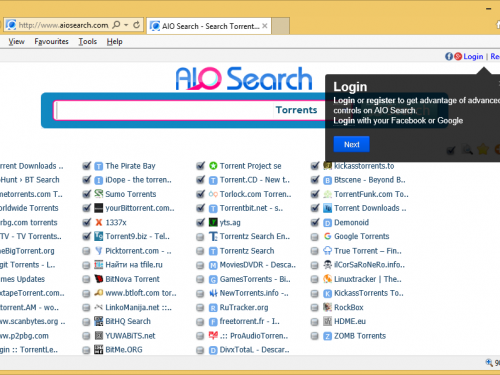Open a new blank browser tab

click(x=281, y=26)
